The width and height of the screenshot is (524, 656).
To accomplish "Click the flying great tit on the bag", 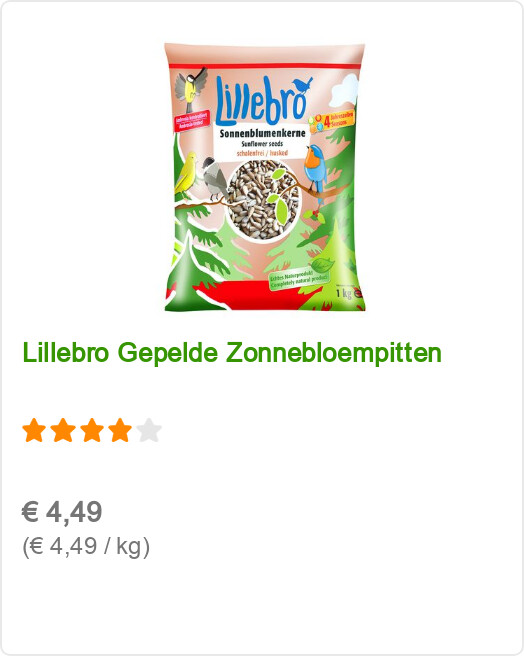I will click(x=190, y=87).
